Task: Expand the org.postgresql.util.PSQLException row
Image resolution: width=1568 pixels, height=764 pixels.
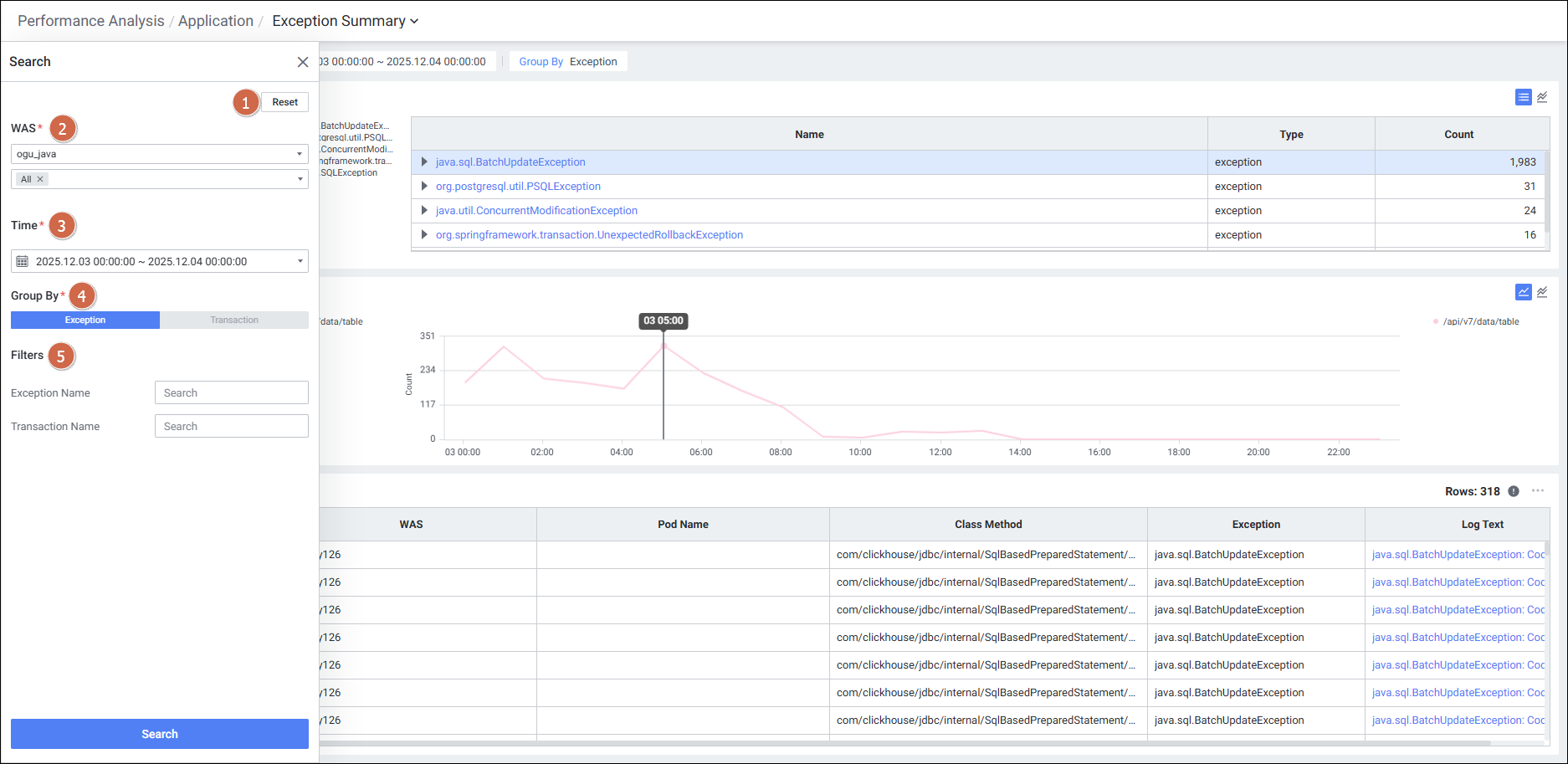Action: 424,187
